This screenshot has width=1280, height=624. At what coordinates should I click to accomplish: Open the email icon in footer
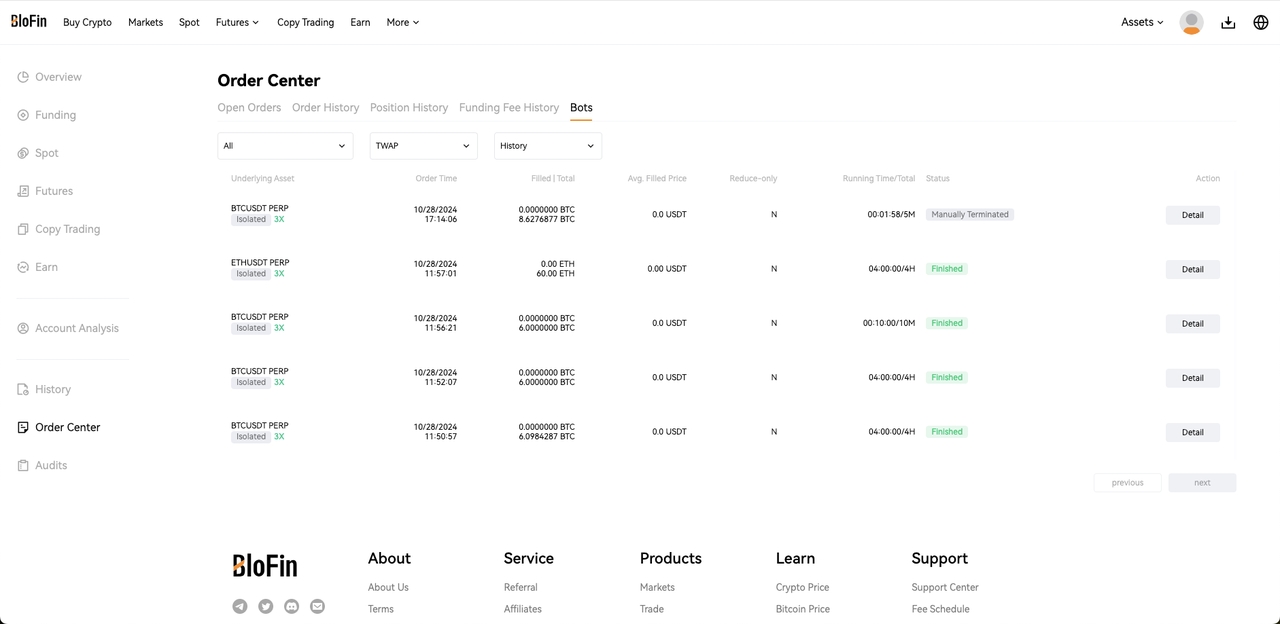pyautogui.click(x=318, y=606)
